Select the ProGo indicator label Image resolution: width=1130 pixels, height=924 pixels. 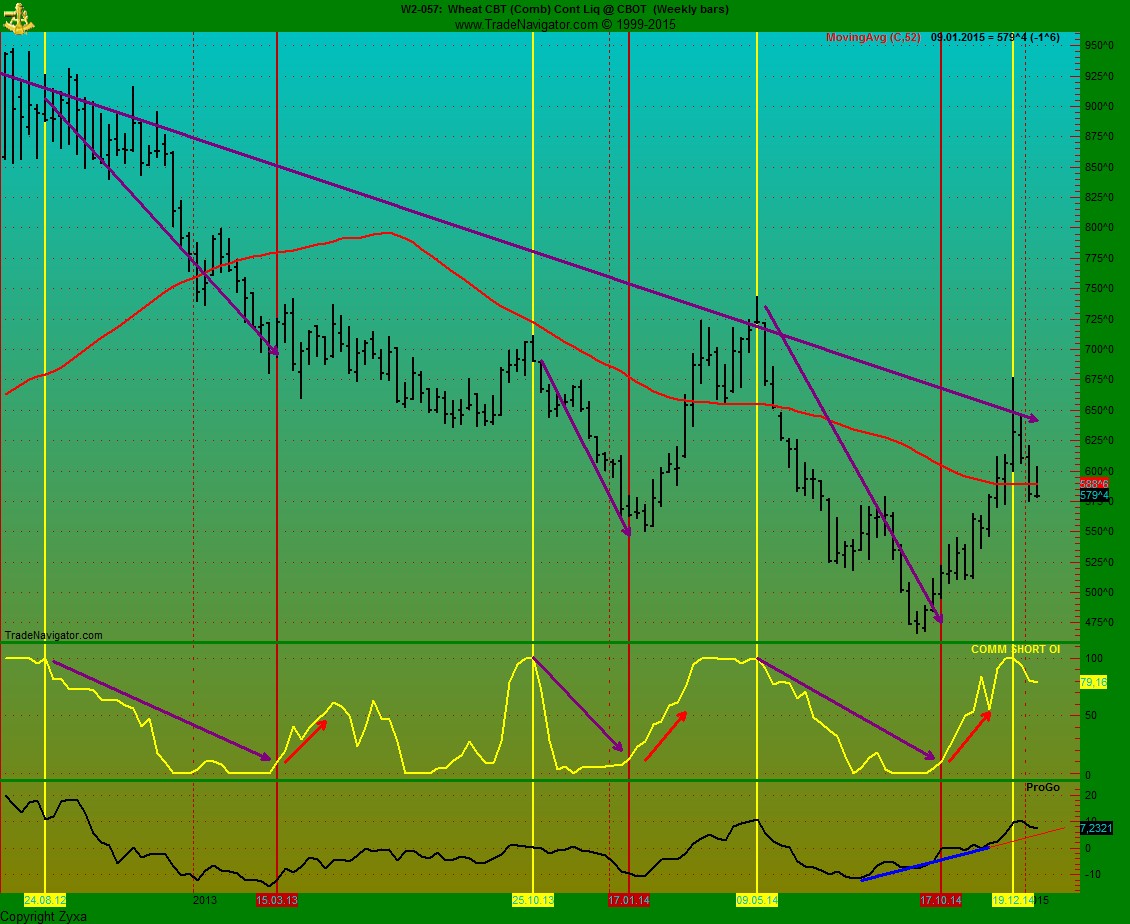(1042, 788)
